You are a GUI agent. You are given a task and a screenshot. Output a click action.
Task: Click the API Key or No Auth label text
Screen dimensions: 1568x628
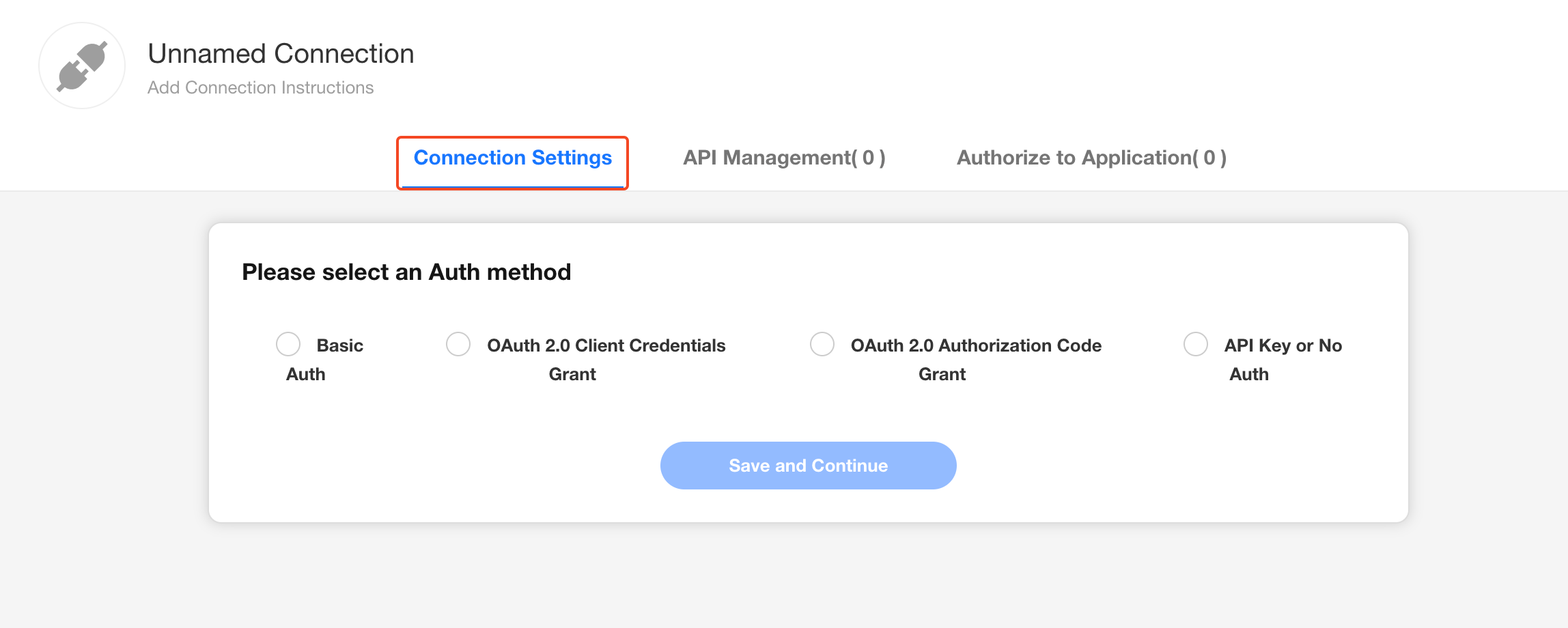coord(1283,345)
